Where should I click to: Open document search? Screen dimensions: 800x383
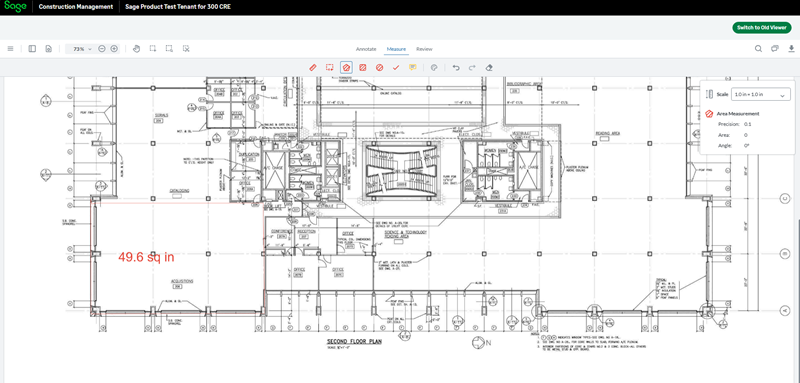[759, 49]
